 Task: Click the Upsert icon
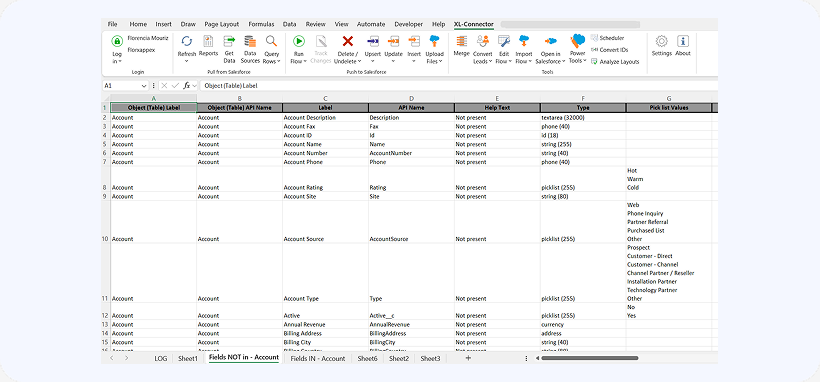click(373, 41)
